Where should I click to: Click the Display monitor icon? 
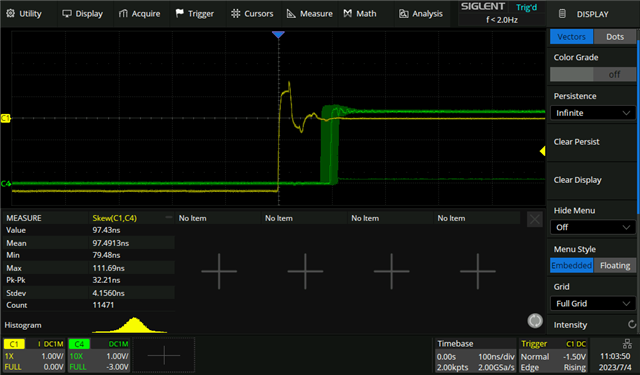point(67,14)
